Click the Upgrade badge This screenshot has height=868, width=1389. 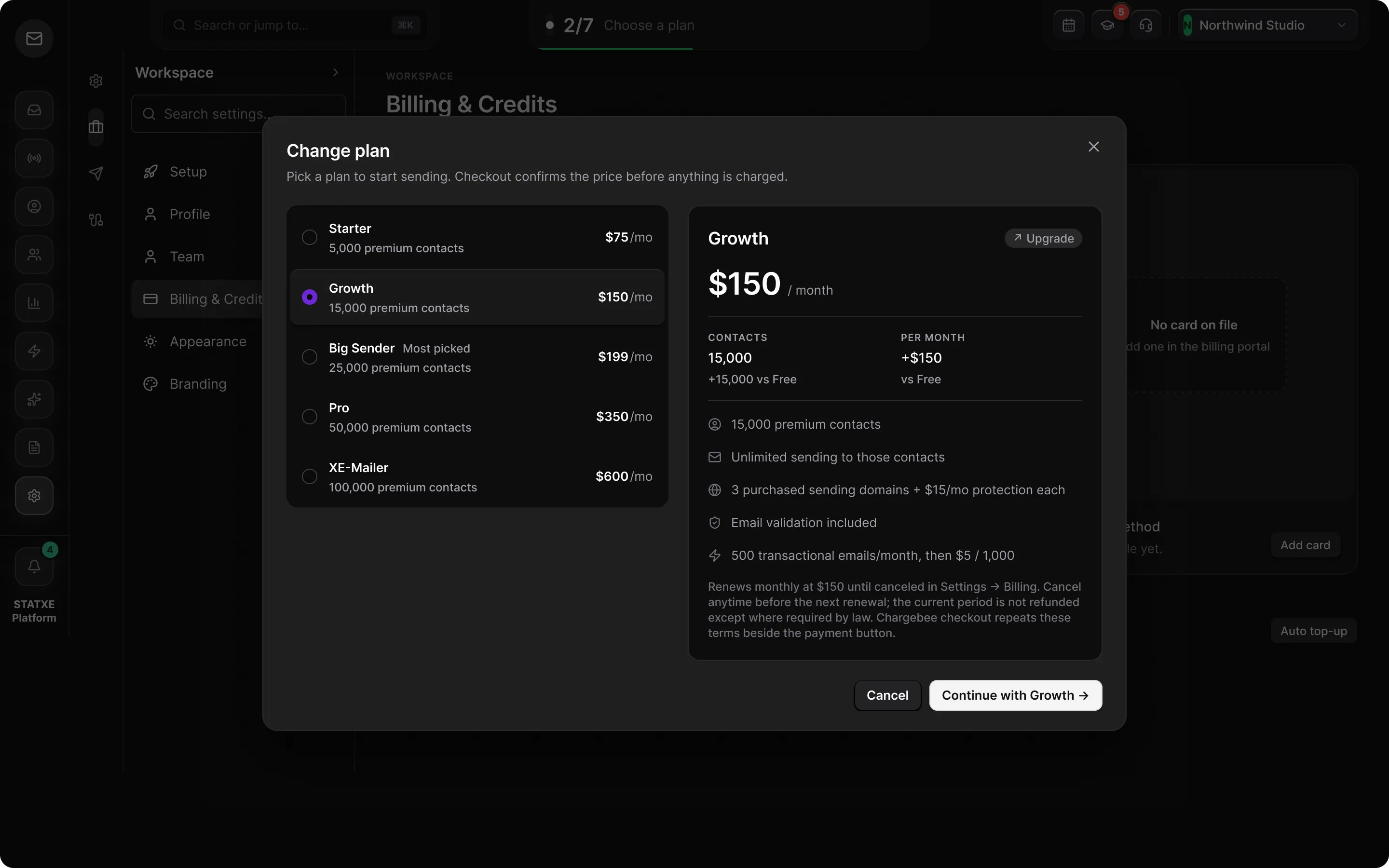pos(1043,238)
